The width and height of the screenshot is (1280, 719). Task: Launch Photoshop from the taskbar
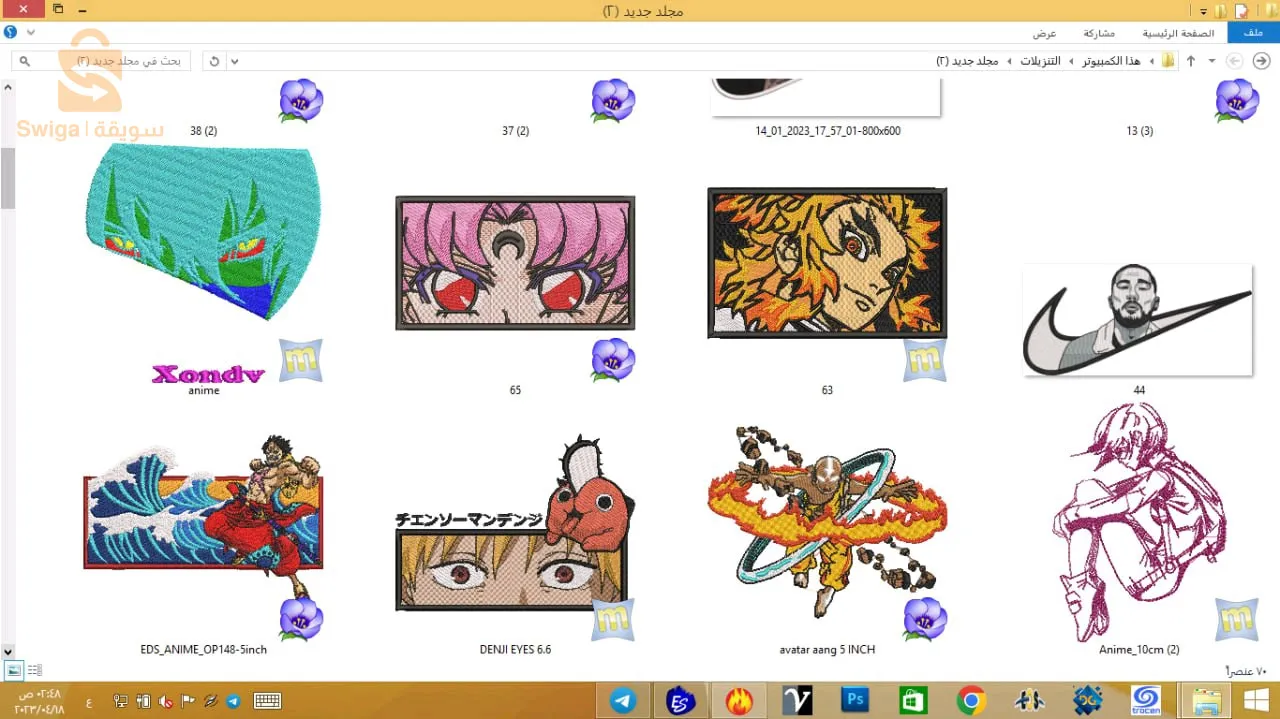855,701
